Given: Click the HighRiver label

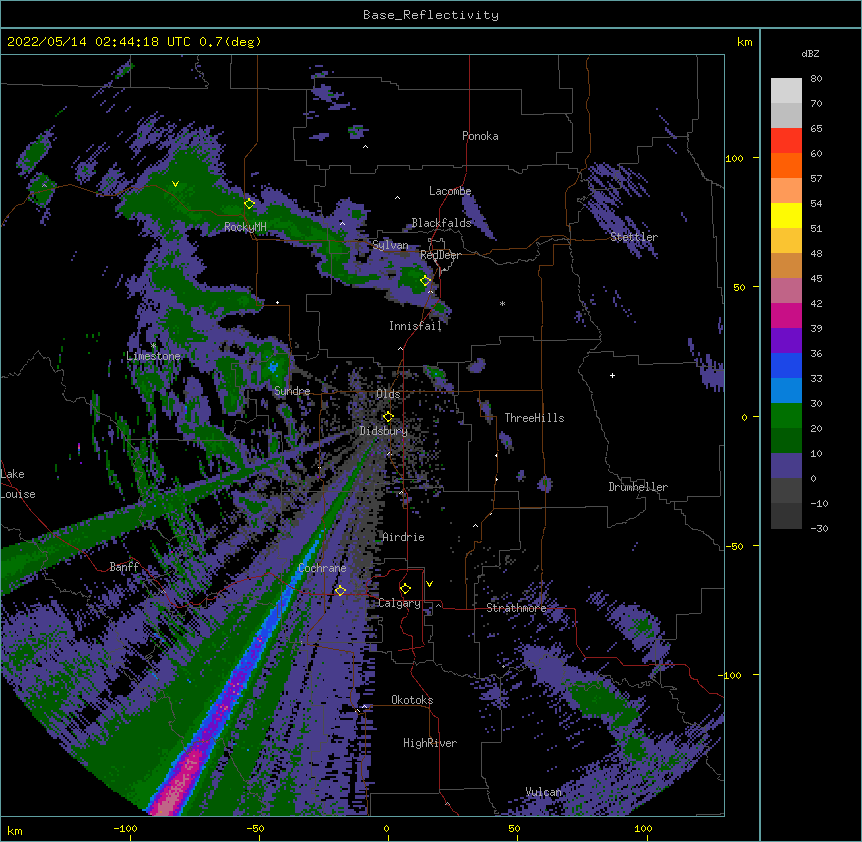Looking at the screenshot, I should (x=430, y=743).
